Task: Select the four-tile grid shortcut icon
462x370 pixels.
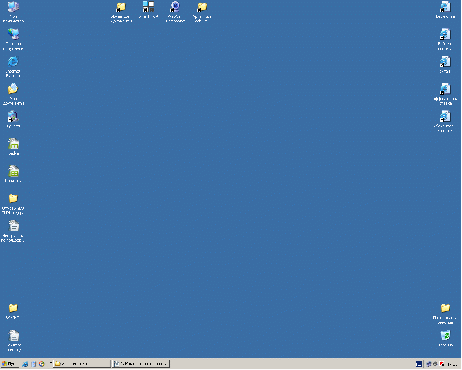Action: (148, 9)
